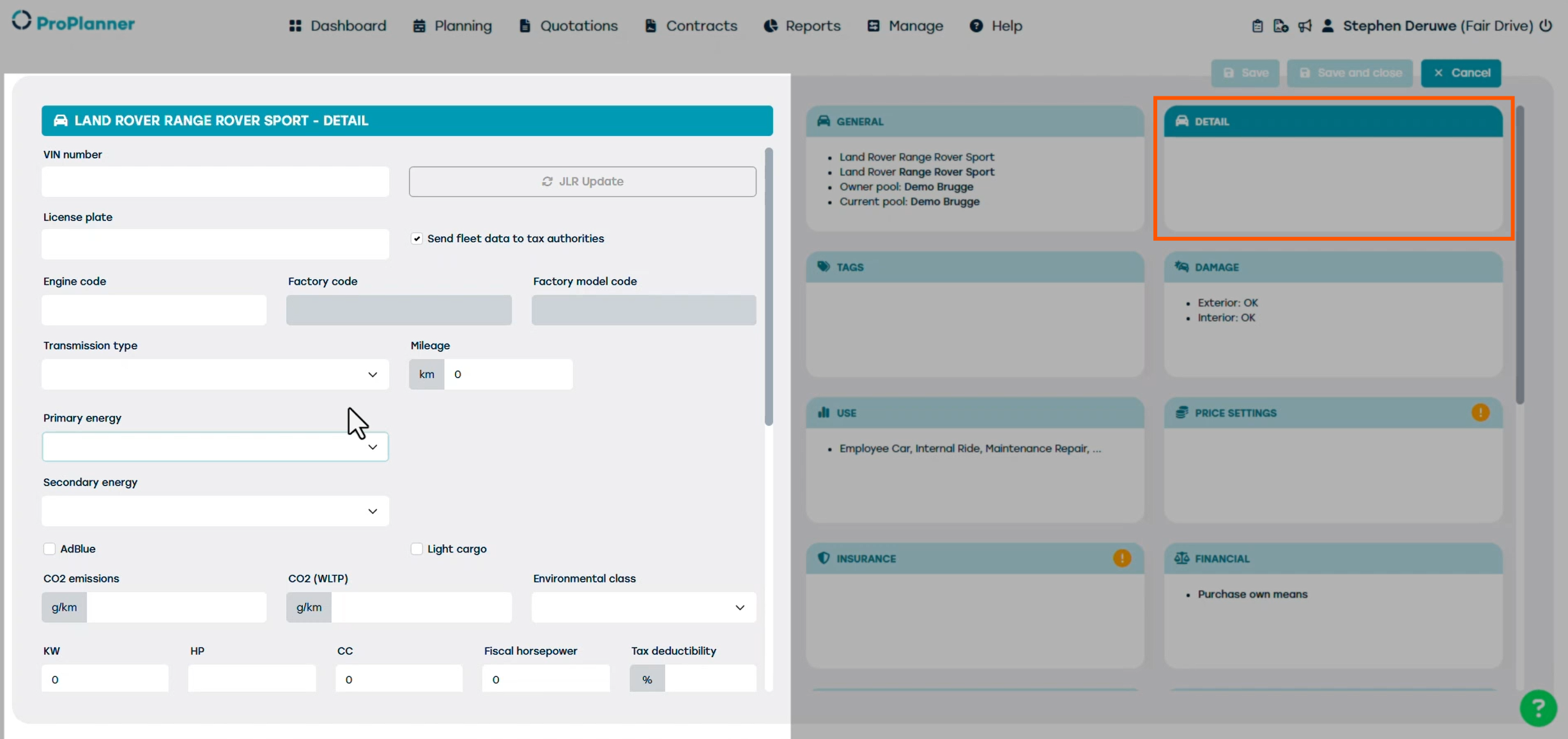
Task: Click the Price Settings warning icon
Action: (x=1480, y=413)
